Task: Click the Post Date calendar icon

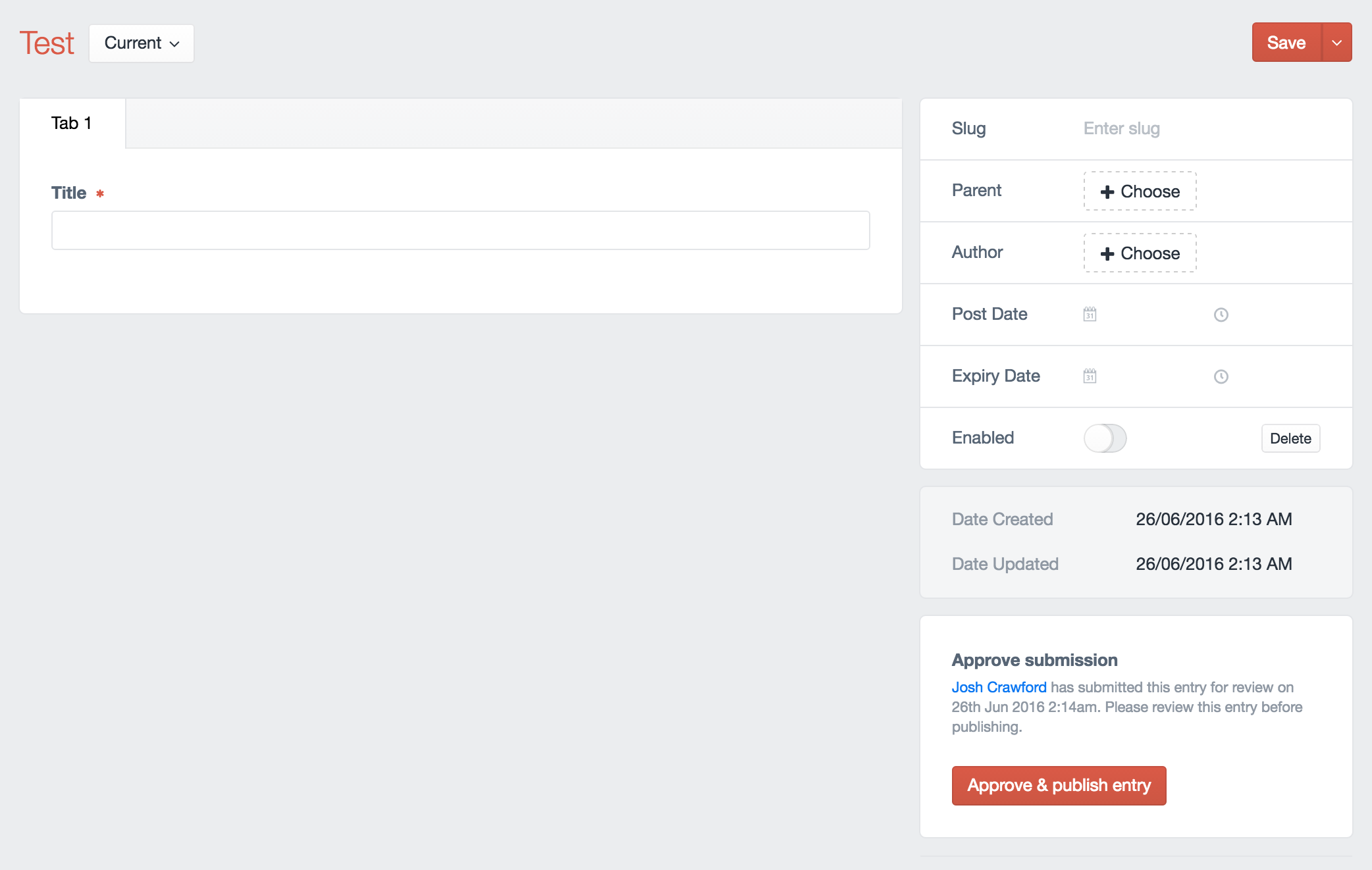Action: 1090,315
